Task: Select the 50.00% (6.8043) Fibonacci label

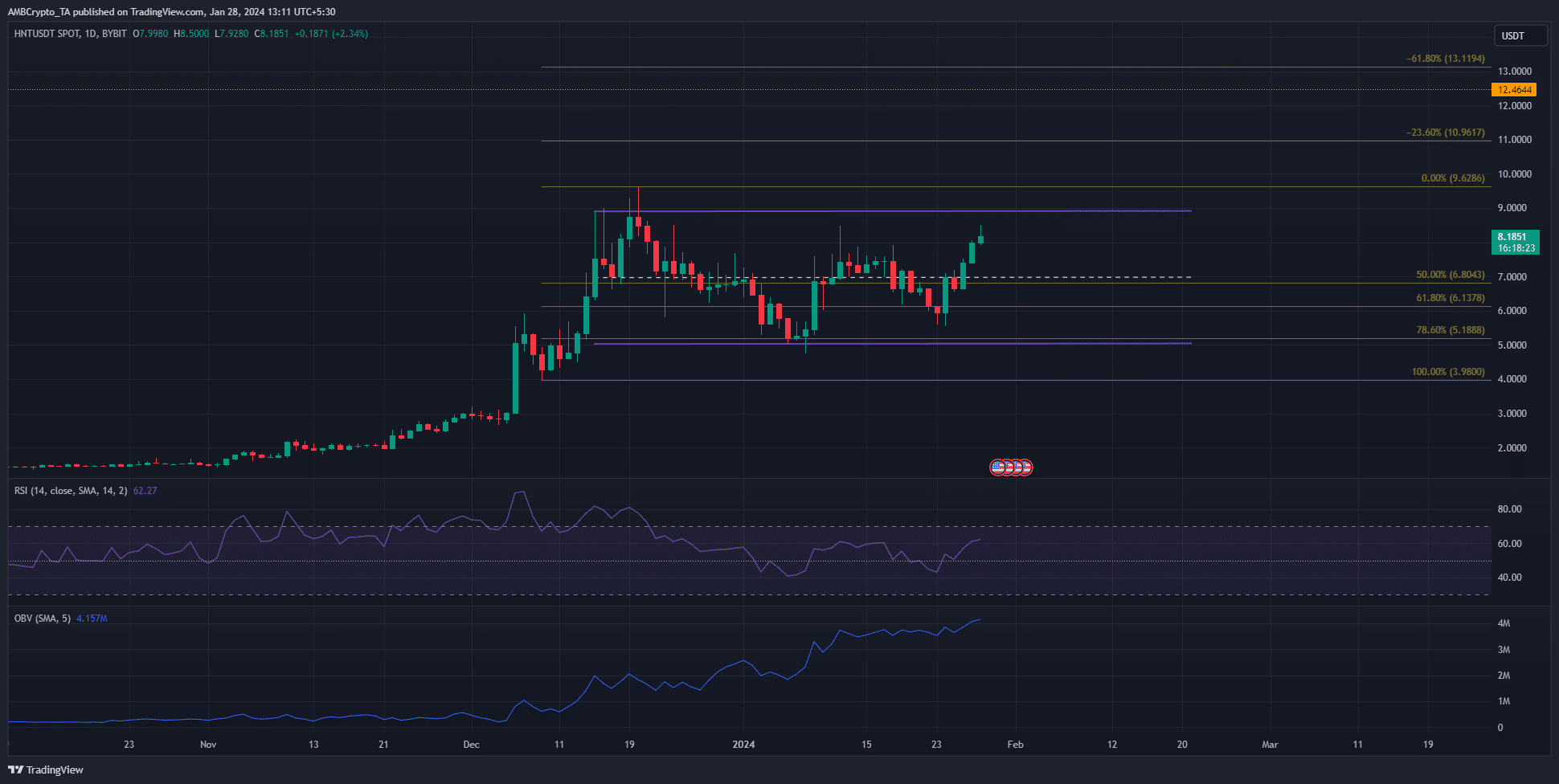Action: pos(1451,275)
